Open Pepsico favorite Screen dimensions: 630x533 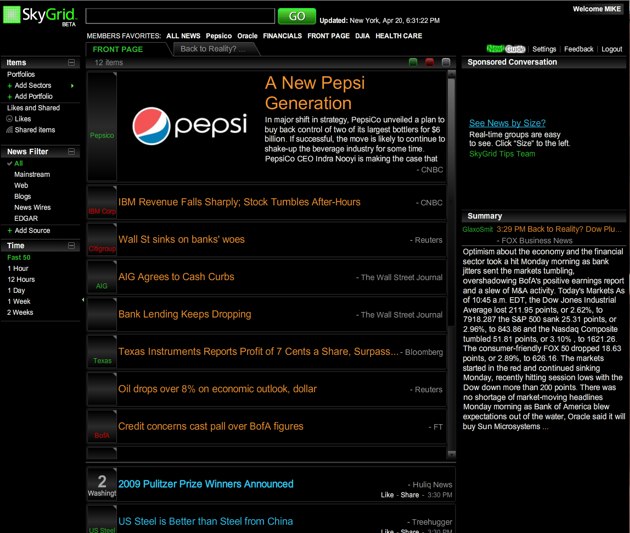(x=219, y=36)
